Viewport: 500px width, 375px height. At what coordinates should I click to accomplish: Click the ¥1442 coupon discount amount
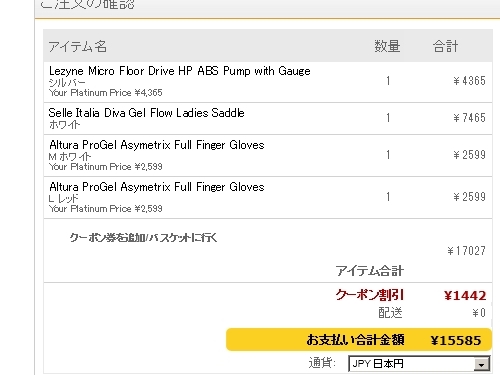465,296
